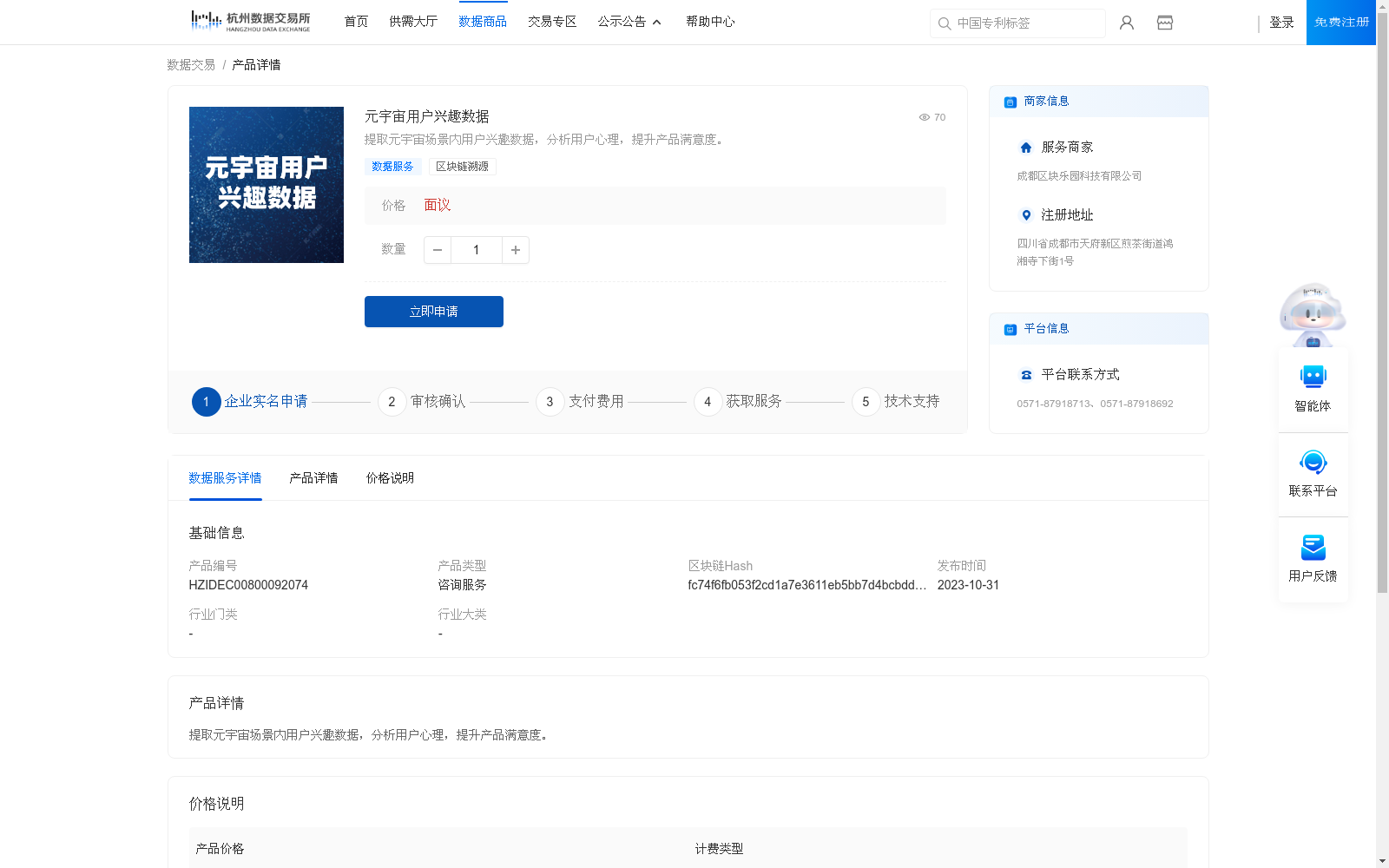This screenshot has height=868, width=1389.
Task: Switch to 价格说明 tab
Action: coord(390,478)
